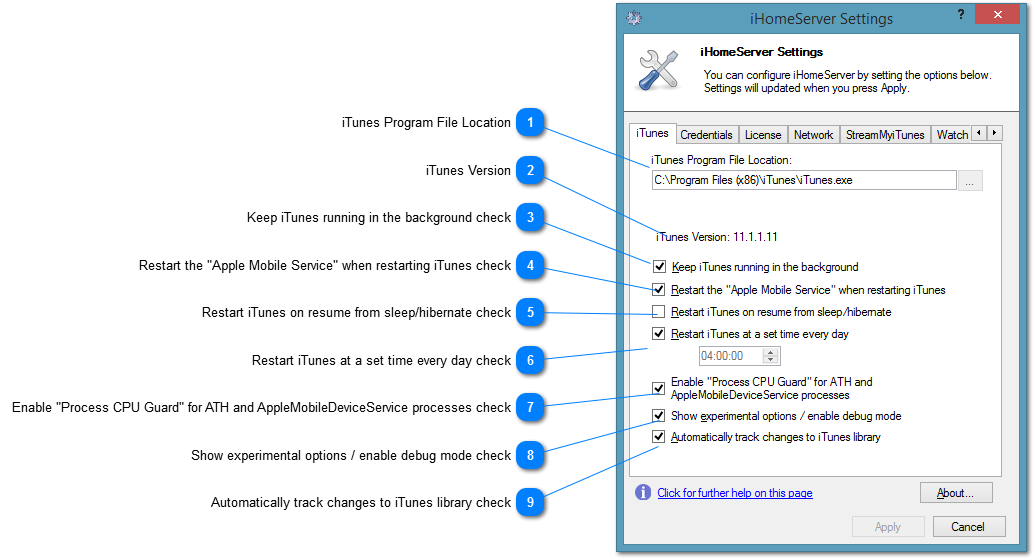Enable Restart iTunes on resume from sleep/hibernate
The height and width of the screenshot is (560, 1035).
659,312
